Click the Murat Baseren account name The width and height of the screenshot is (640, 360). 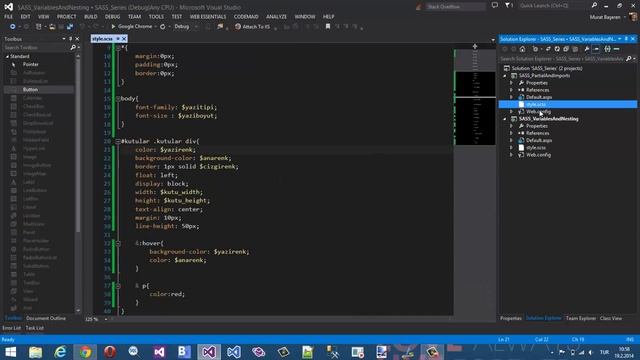click(605, 17)
